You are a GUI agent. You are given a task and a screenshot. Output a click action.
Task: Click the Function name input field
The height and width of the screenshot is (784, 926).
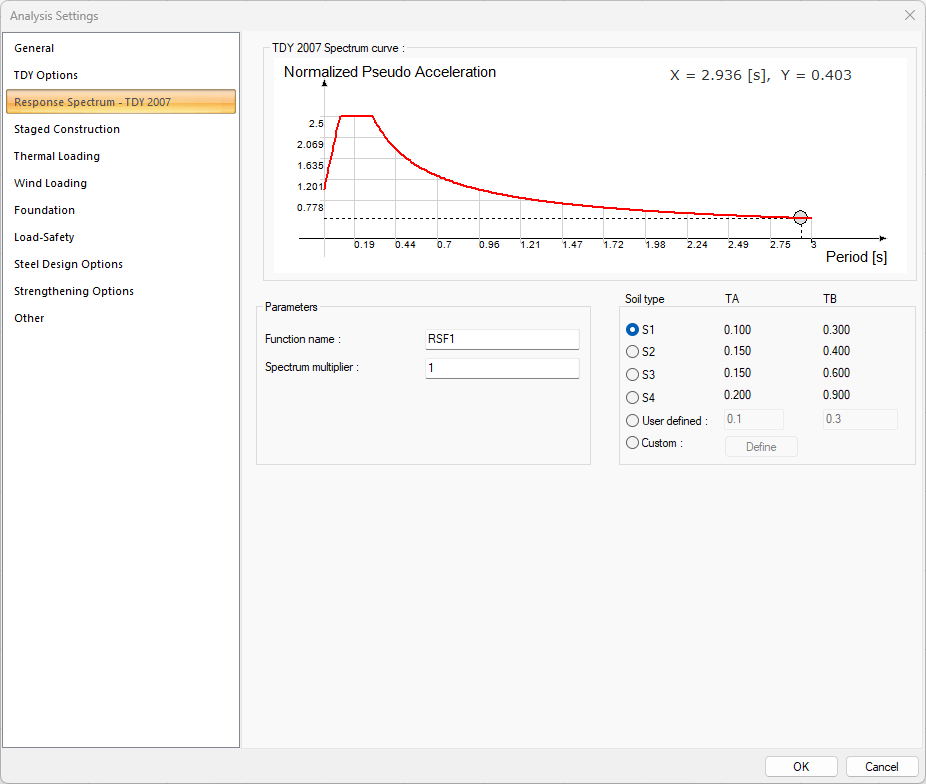pyautogui.click(x=502, y=339)
